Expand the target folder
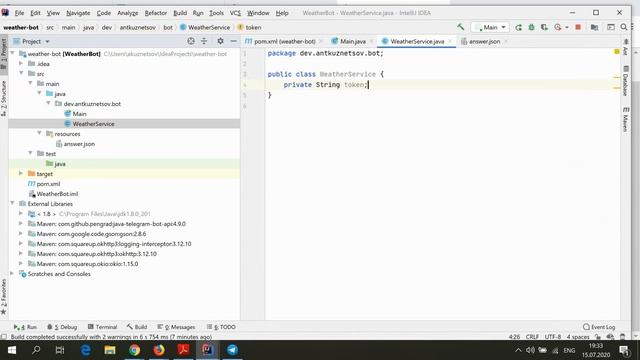640x360 pixels. pos(21,173)
